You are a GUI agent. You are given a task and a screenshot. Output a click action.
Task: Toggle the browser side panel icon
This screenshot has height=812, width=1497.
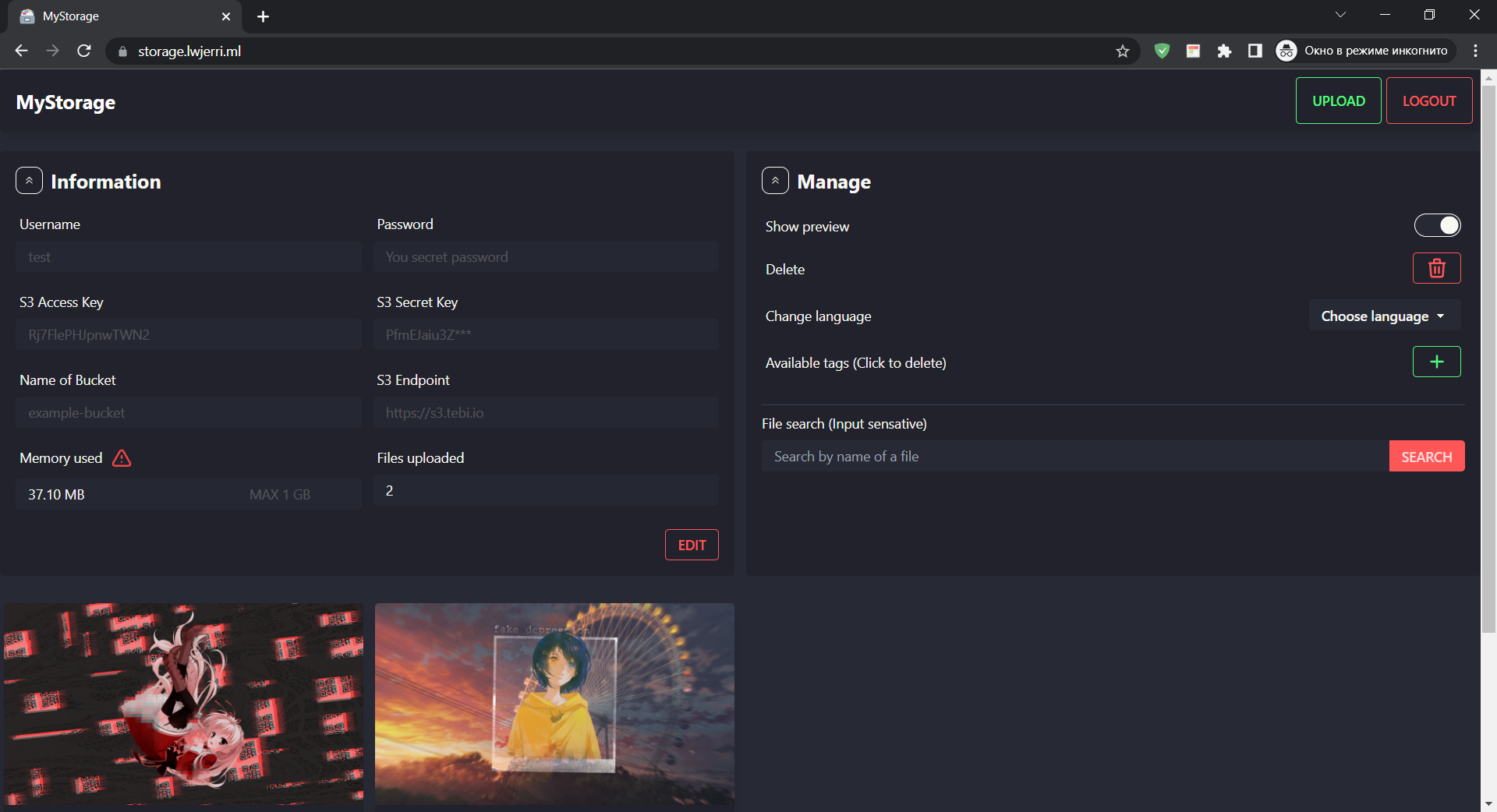[1255, 51]
